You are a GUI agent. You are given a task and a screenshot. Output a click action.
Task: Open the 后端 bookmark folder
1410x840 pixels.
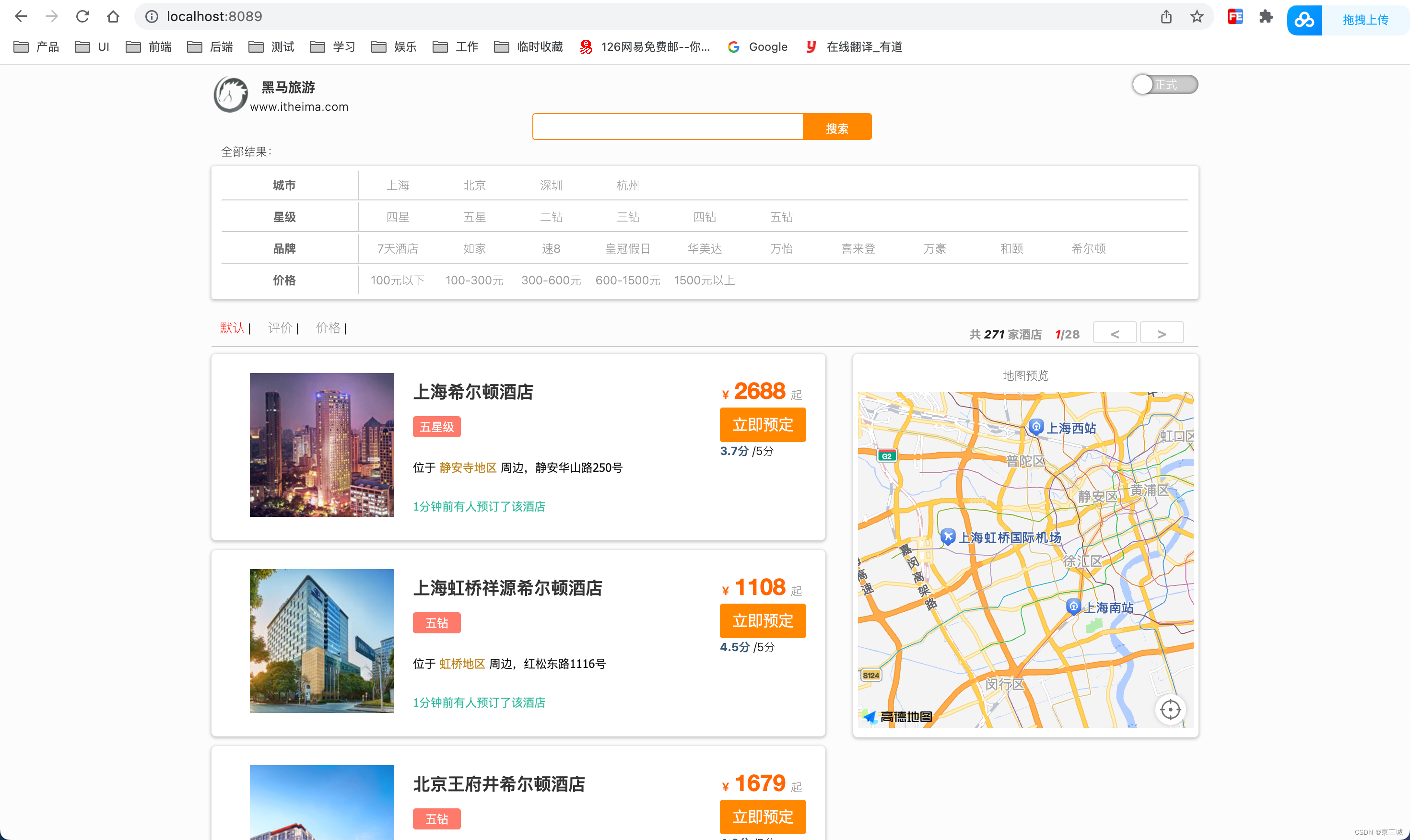210,47
